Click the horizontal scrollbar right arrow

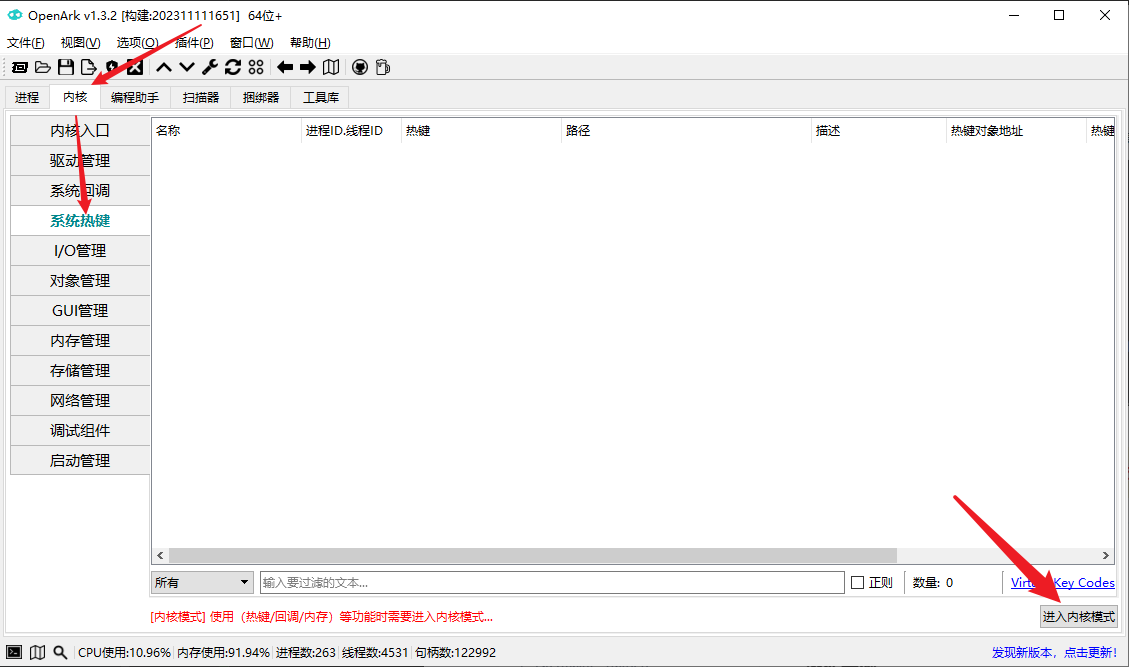click(x=1106, y=555)
